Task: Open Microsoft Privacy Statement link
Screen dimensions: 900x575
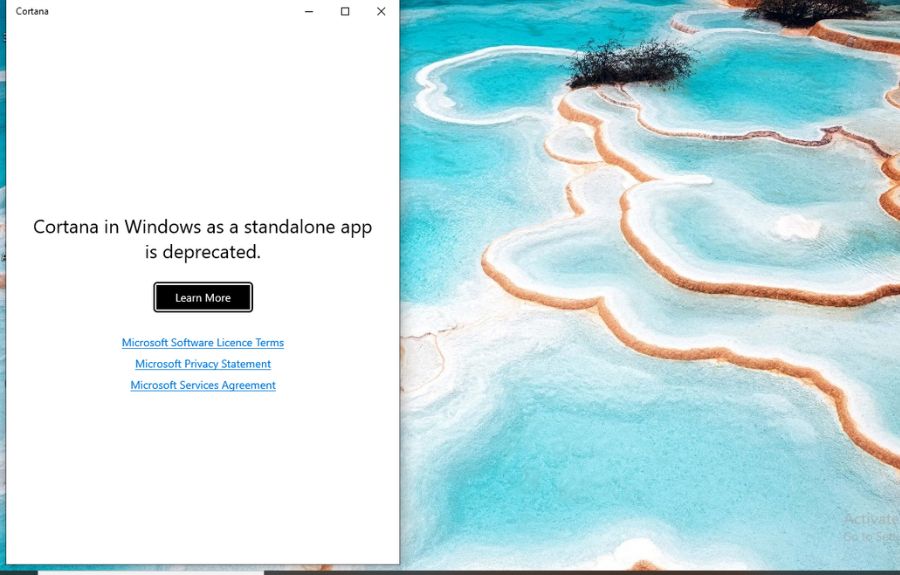Action: (x=203, y=364)
